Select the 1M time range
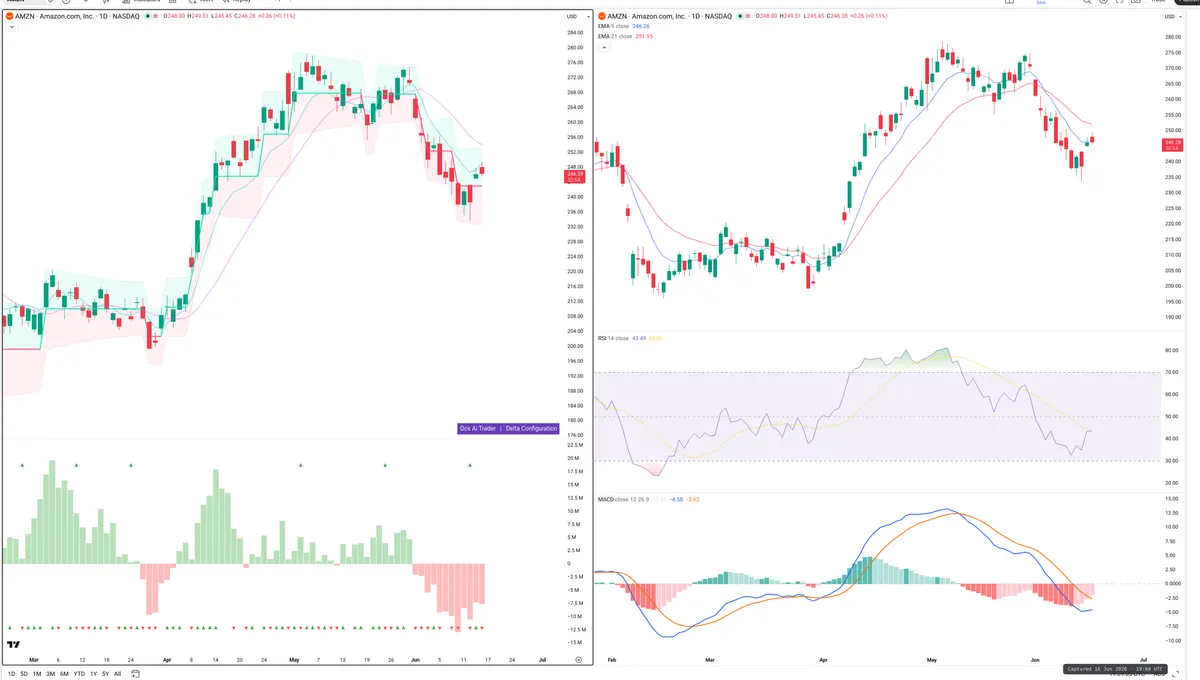Viewport: 1200px width, 680px height. 37,674
